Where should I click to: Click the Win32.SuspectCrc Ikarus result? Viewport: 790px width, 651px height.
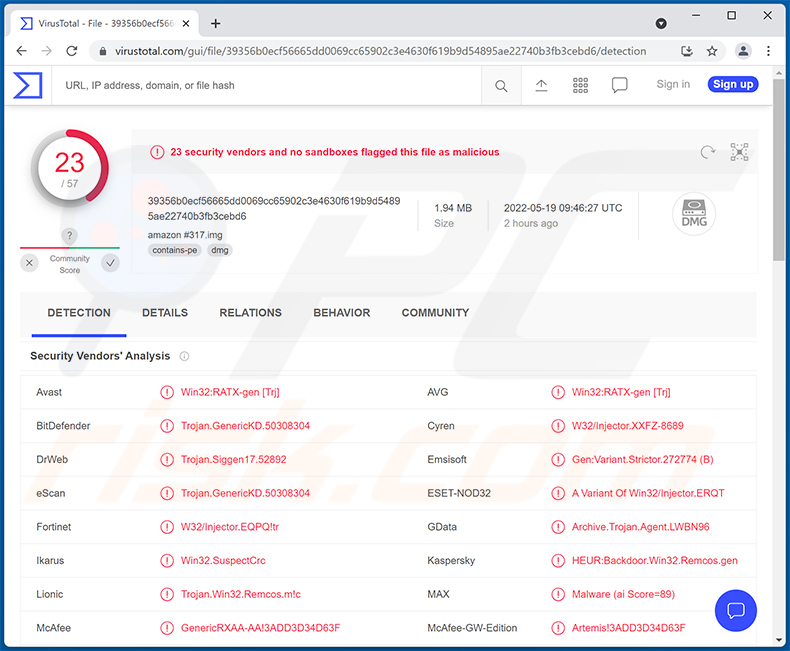tap(223, 560)
